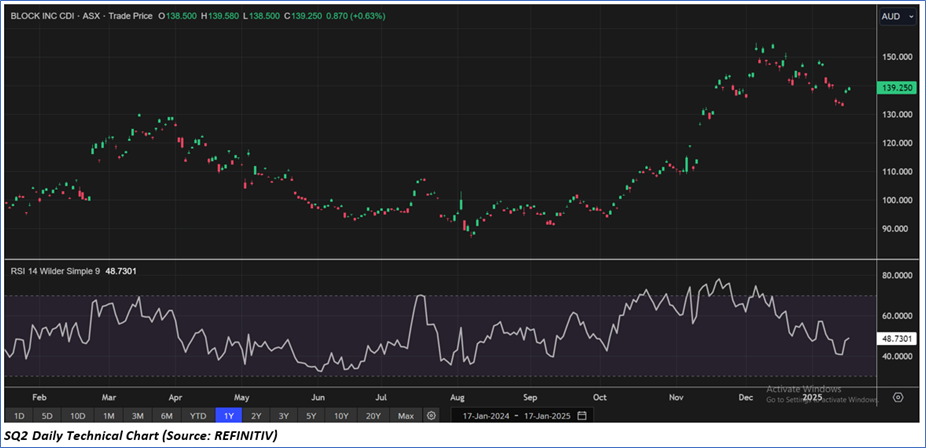Open range settings gear beside Max
The width and height of the screenshot is (926, 448).
point(432,416)
